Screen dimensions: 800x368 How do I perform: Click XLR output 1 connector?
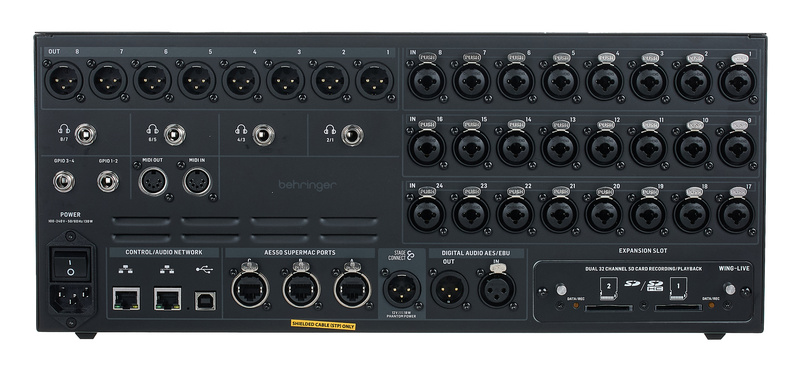[374, 81]
